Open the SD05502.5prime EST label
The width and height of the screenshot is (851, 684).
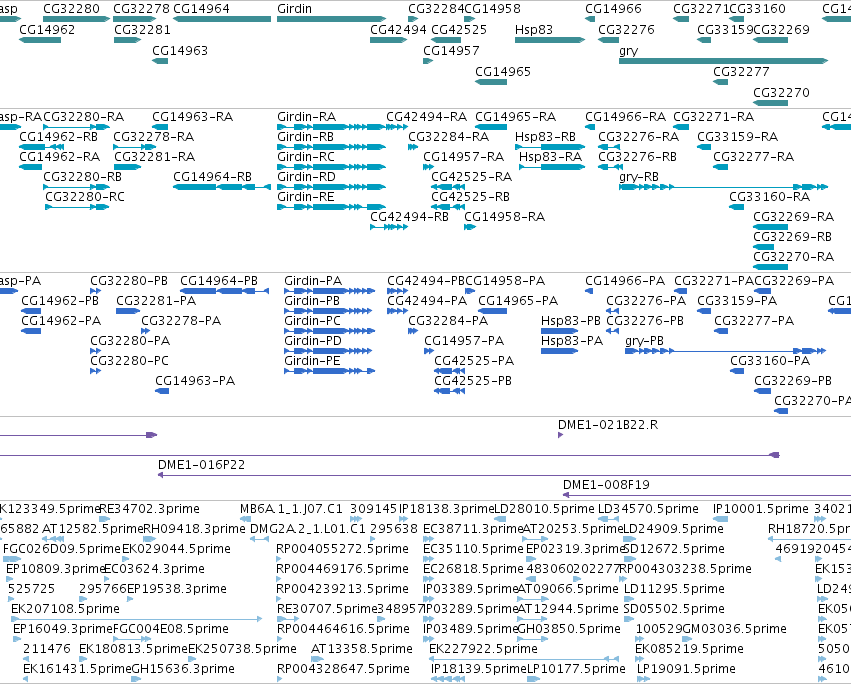pos(674,609)
